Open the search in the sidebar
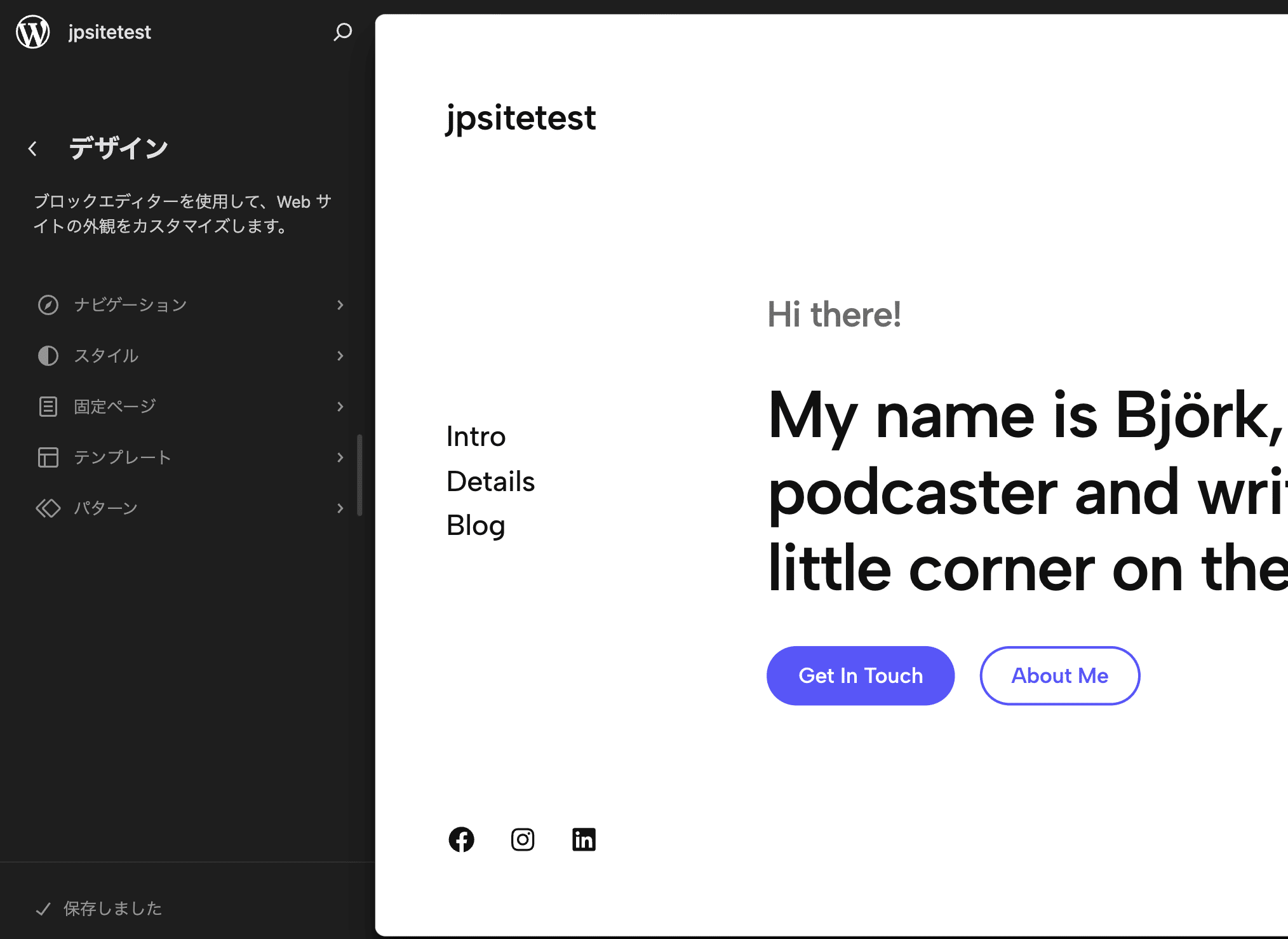Image resolution: width=1288 pixels, height=939 pixels. click(342, 32)
